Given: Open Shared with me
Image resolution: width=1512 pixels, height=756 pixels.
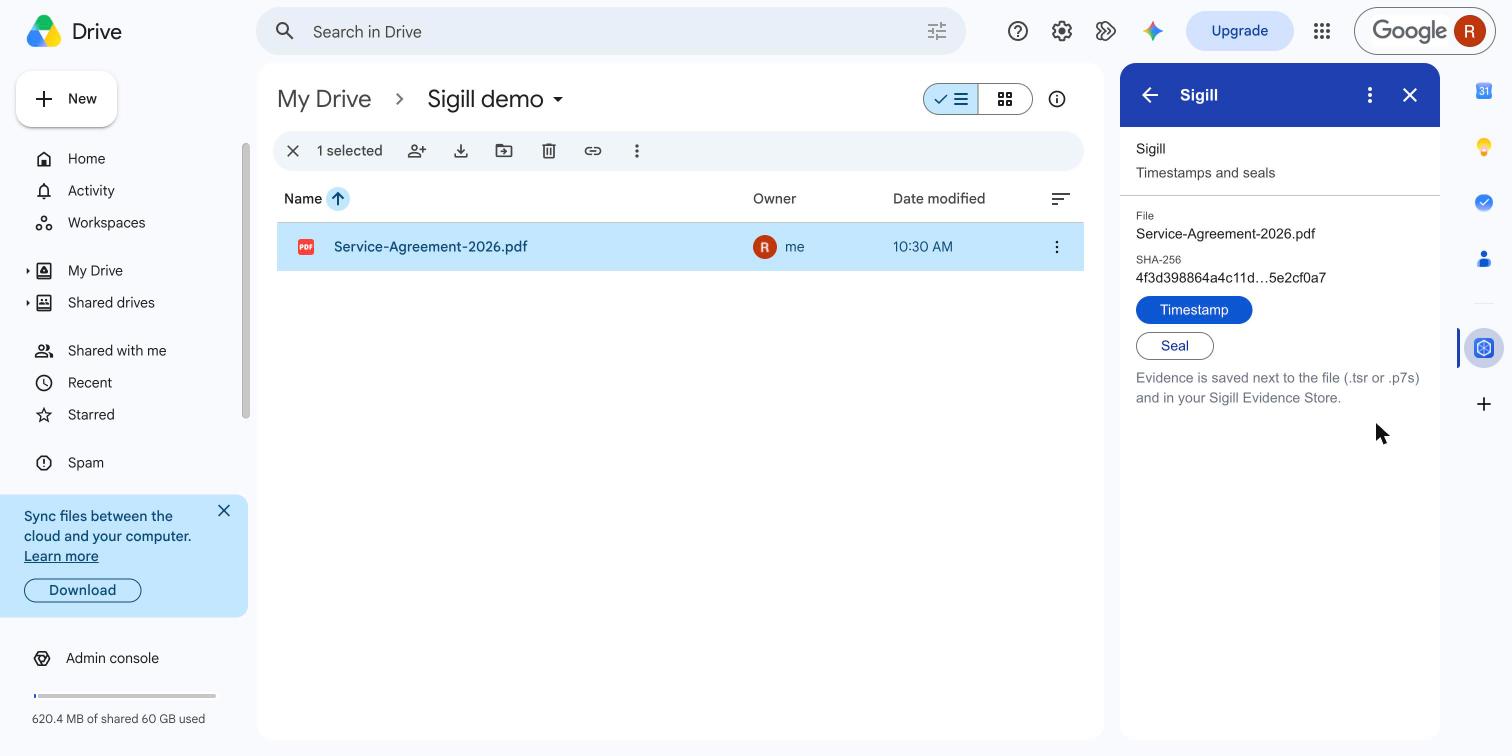Looking at the screenshot, I should pyautogui.click(x=117, y=351).
